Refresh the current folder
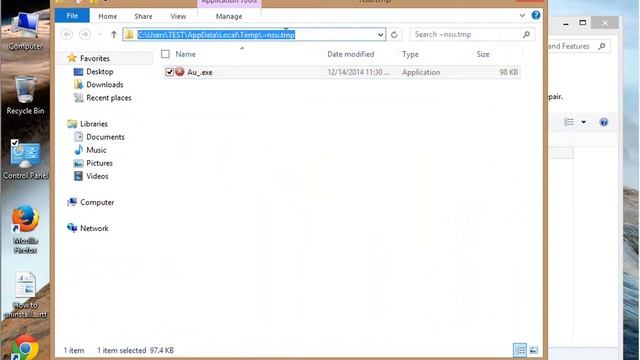 point(394,35)
